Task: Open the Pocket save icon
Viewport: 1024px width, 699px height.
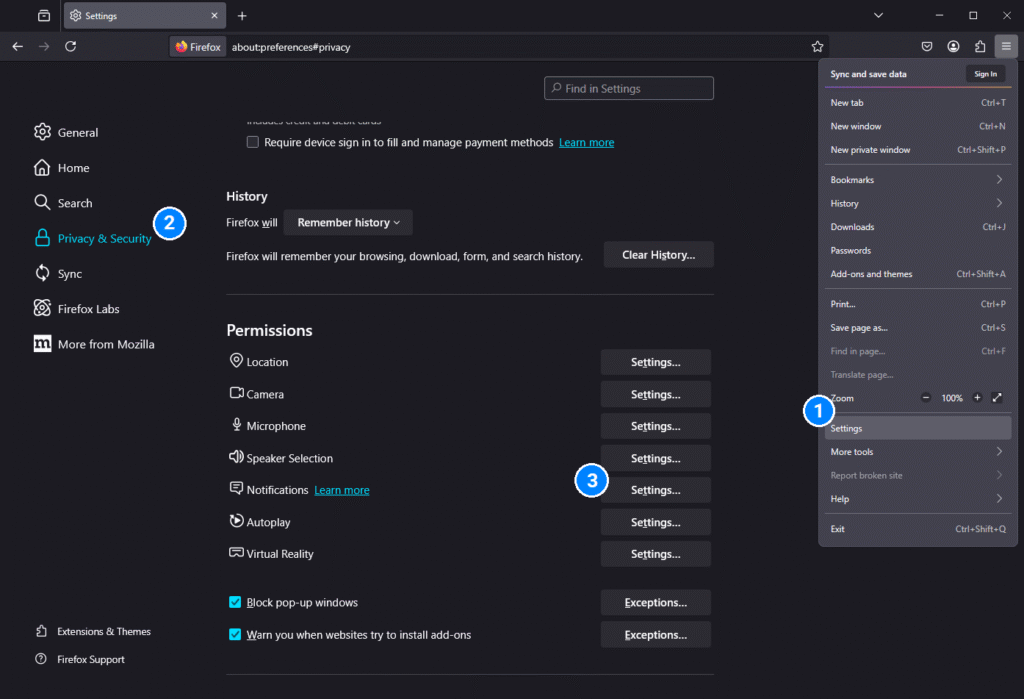Action: [x=927, y=46]
